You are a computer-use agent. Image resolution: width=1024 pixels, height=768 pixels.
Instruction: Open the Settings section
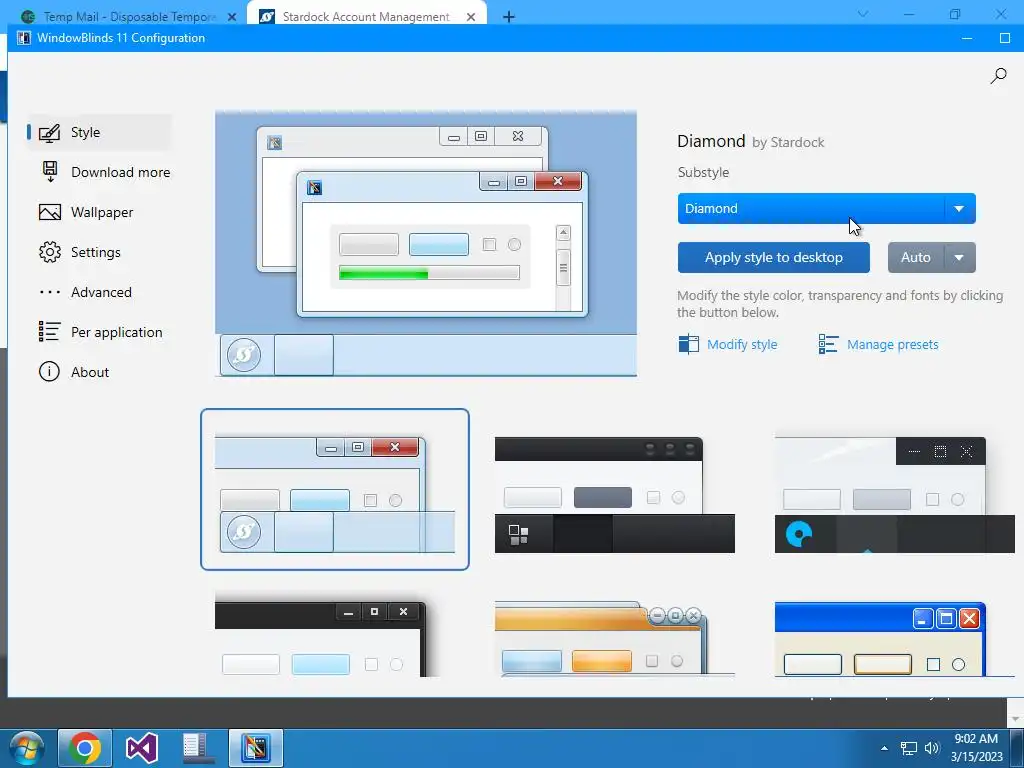click(98, 252)
